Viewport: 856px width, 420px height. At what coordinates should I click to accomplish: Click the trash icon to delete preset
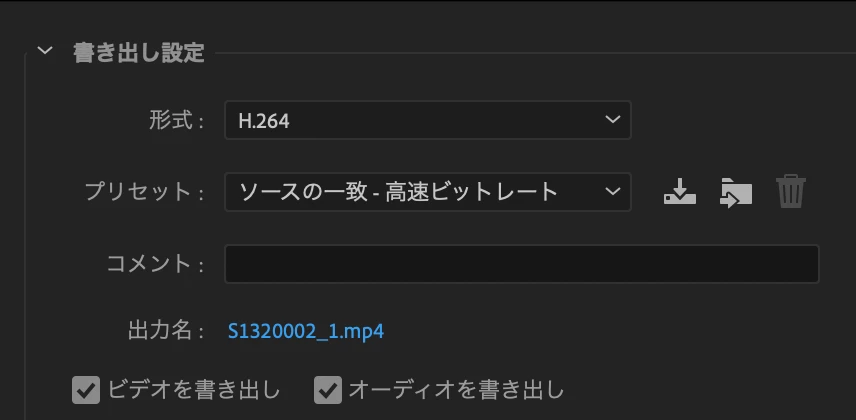790,191
